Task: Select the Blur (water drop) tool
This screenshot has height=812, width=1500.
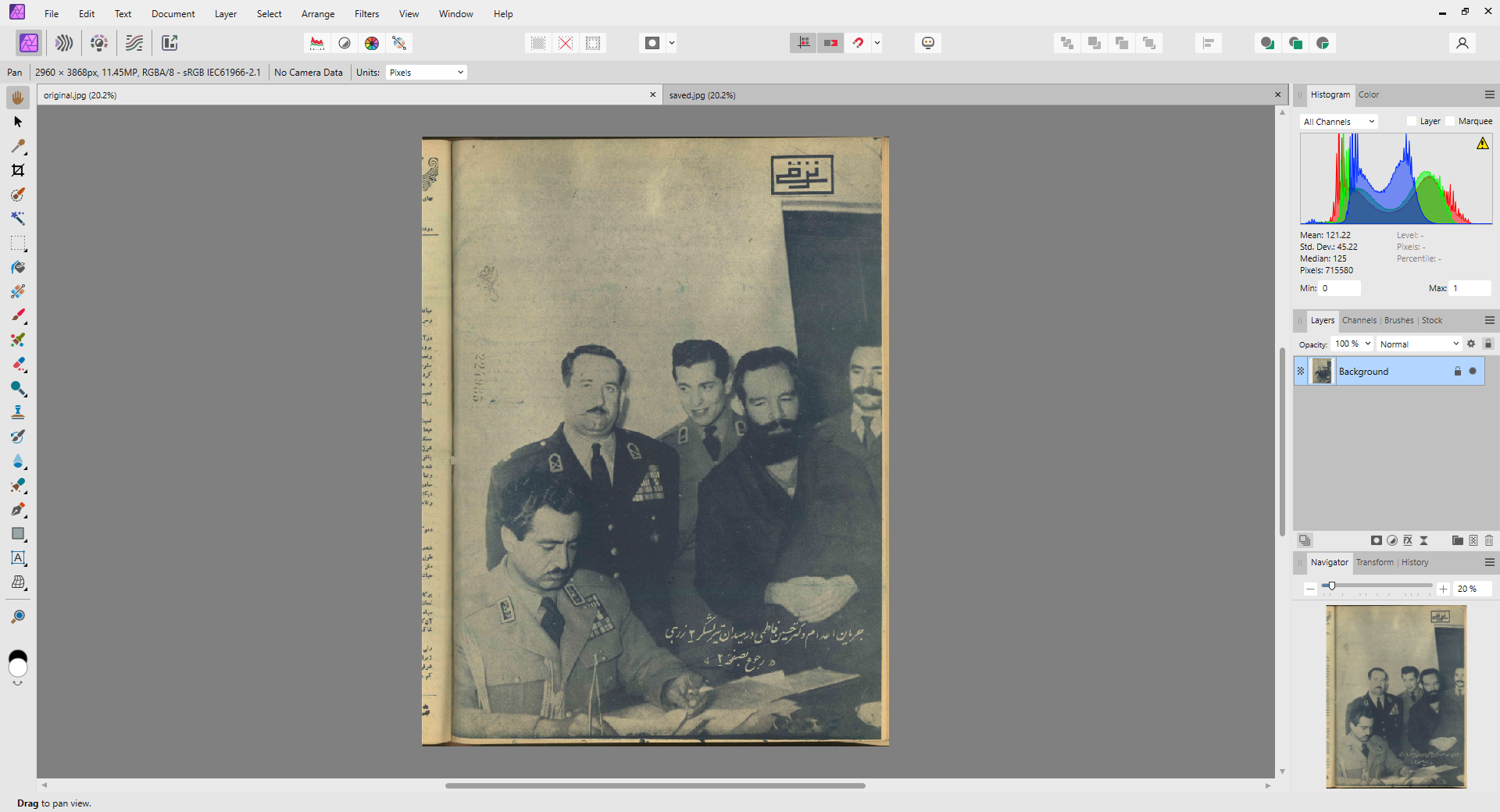Action: pyautogui.click(x=18, y=461)
